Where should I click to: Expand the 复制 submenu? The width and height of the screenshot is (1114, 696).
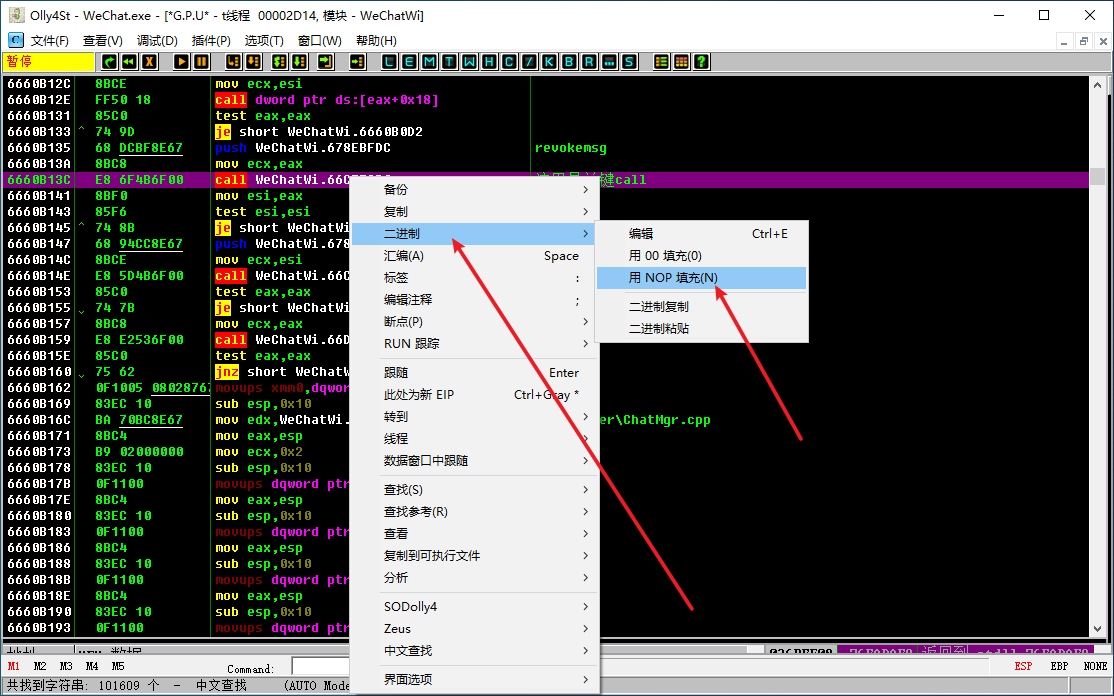[x=475, y=212]
